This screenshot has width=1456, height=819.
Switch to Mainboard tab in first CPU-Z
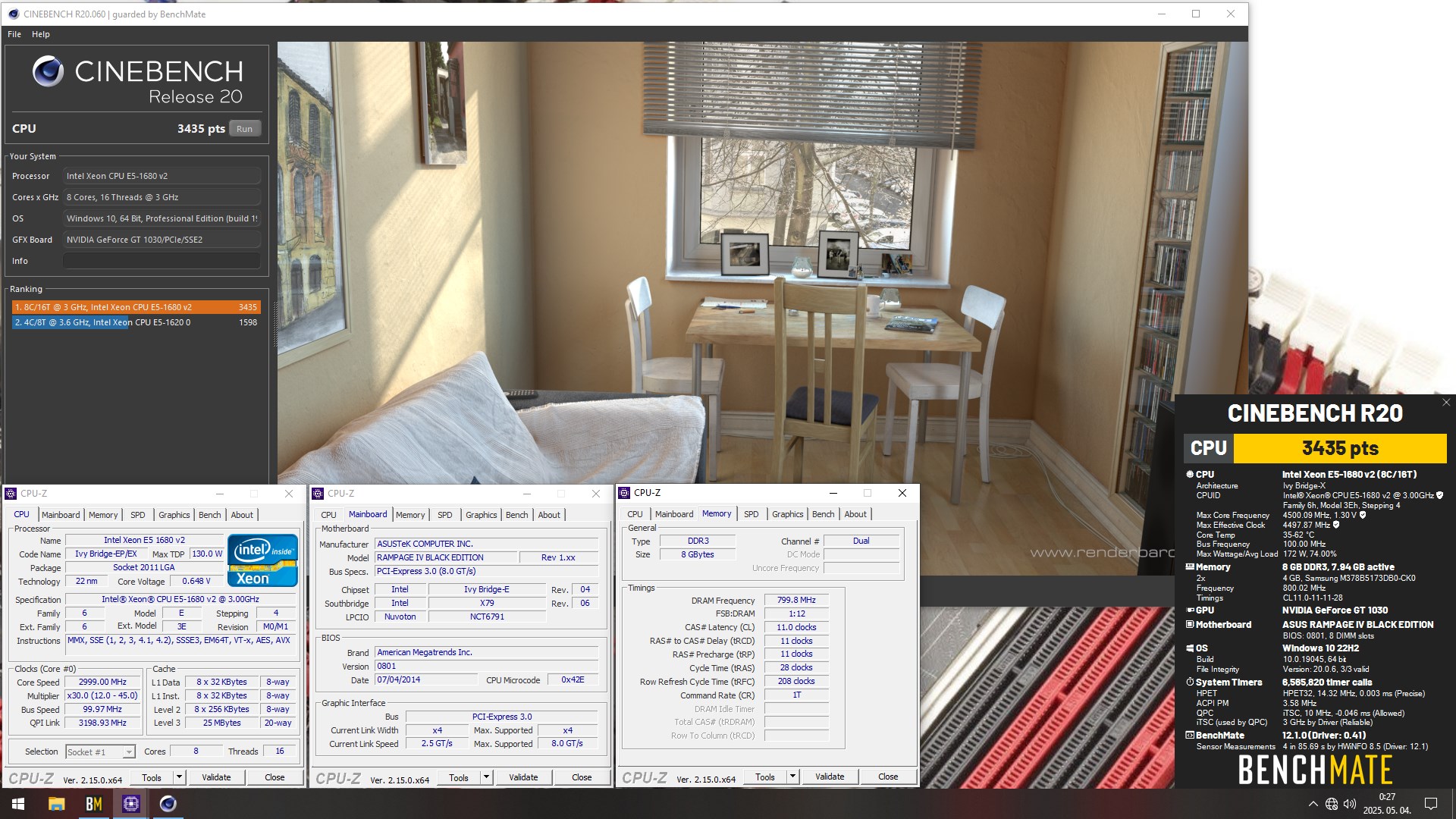point(61,515)
